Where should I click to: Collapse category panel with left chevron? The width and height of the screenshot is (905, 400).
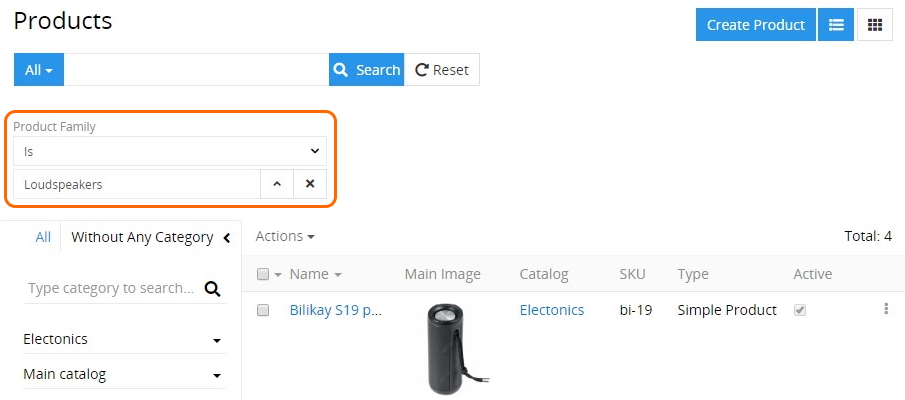(x=227, y=238)
